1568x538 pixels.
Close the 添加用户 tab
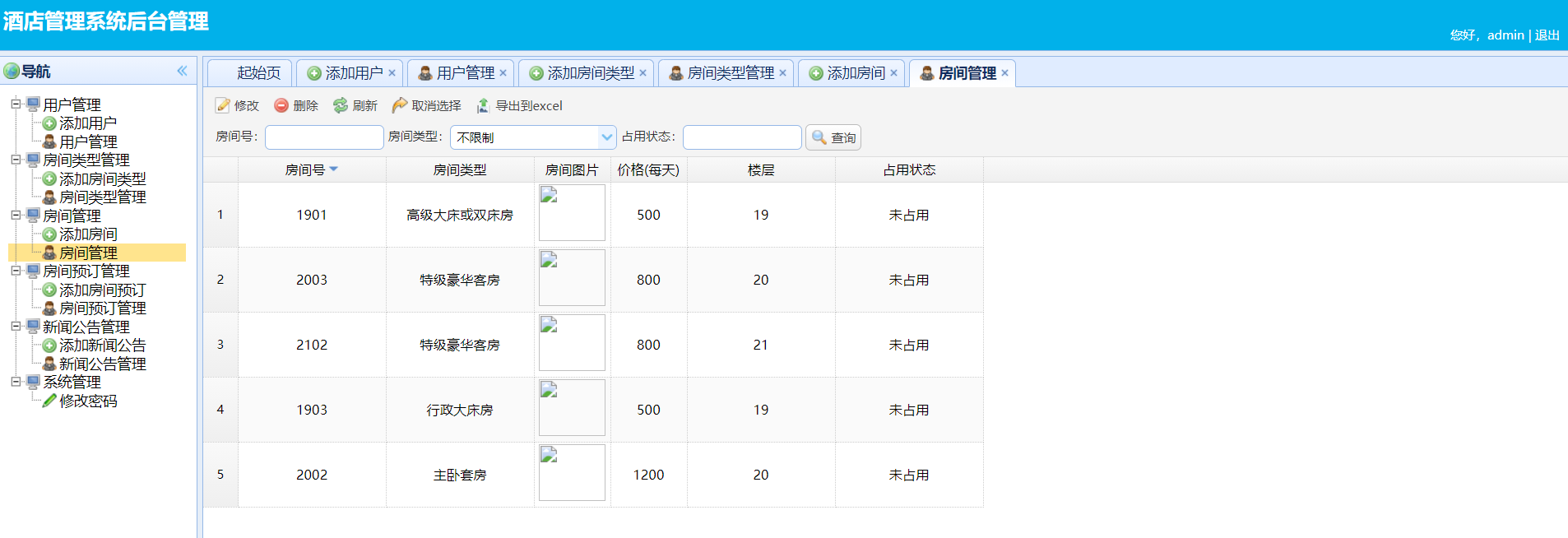pos(392,73)
